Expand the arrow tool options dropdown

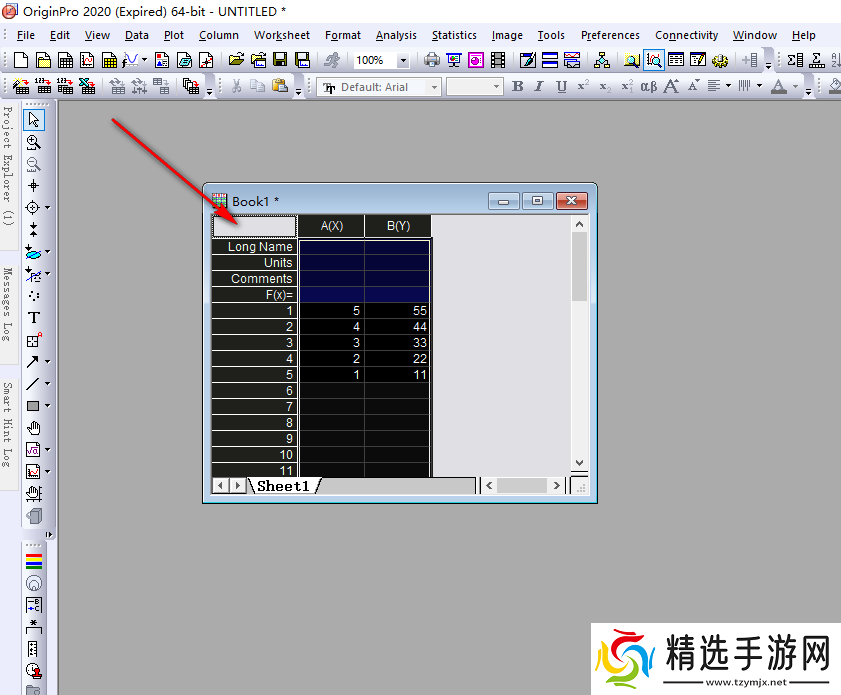(47, 362)
